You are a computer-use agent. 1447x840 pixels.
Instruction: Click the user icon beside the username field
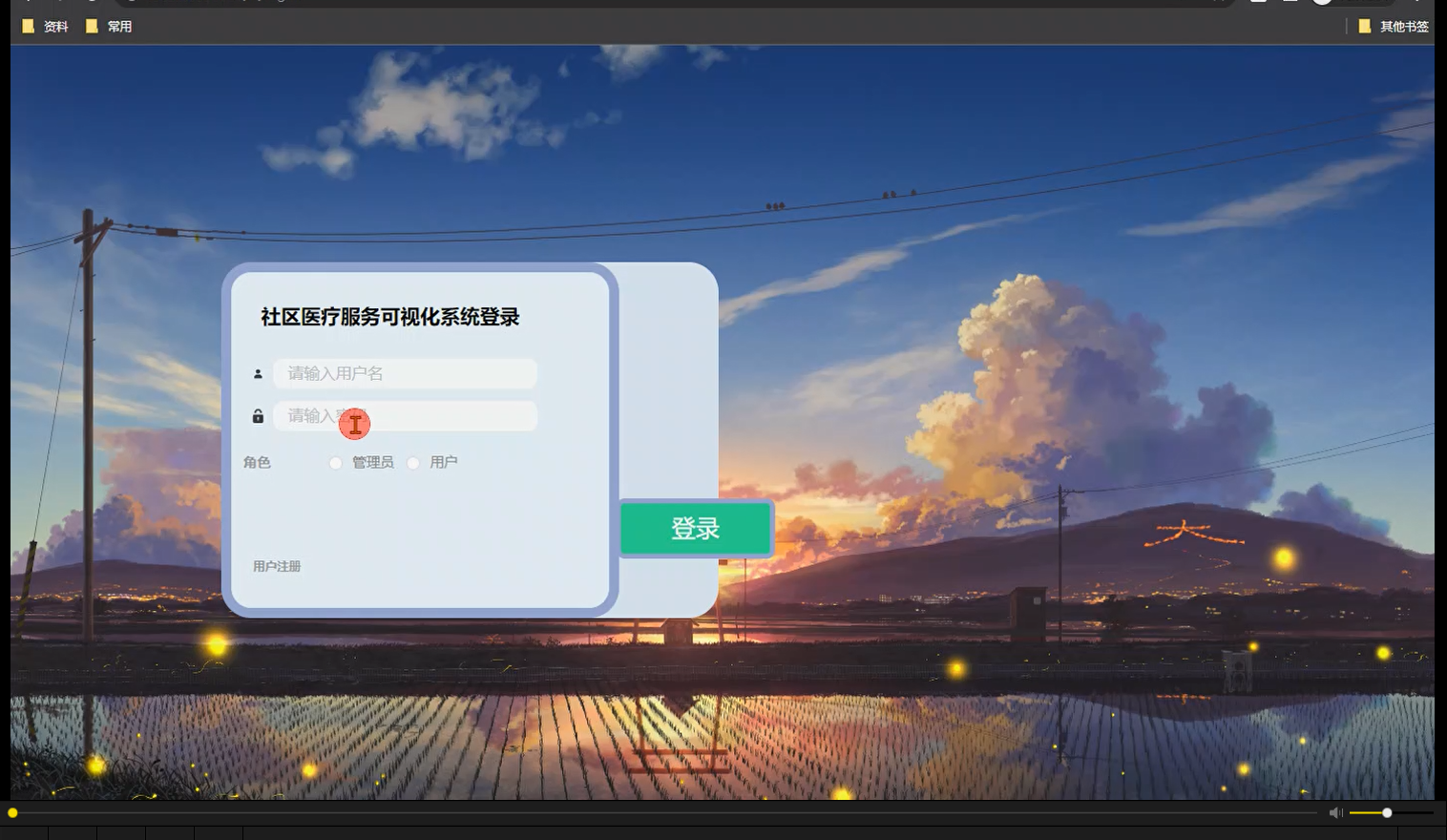tap(258, 373)
